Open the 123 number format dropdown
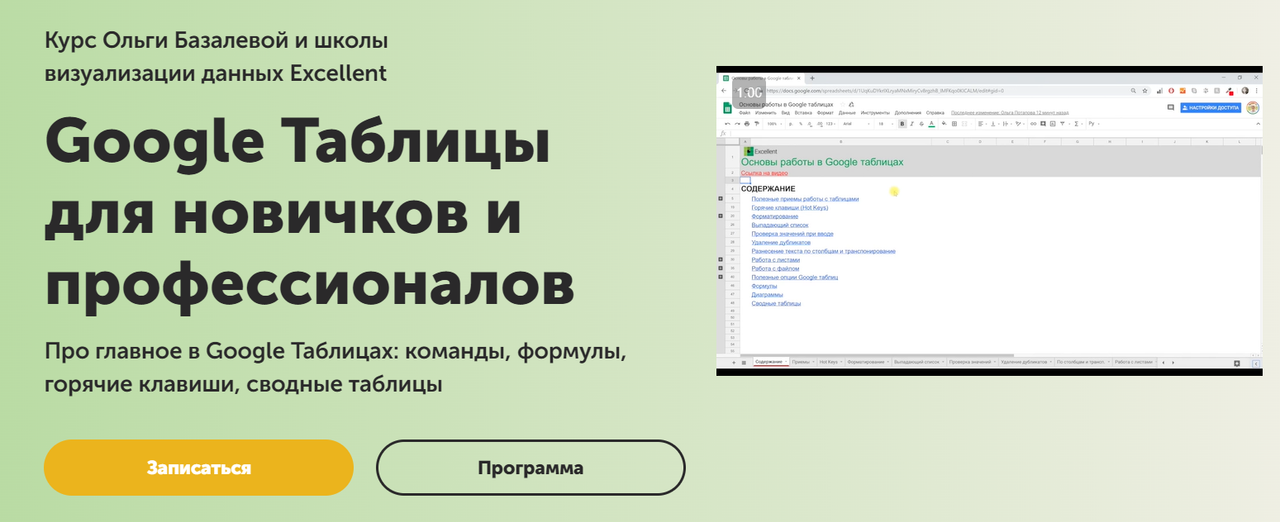The width and height of the screenshot is (1280, 522). pos(830,124)
